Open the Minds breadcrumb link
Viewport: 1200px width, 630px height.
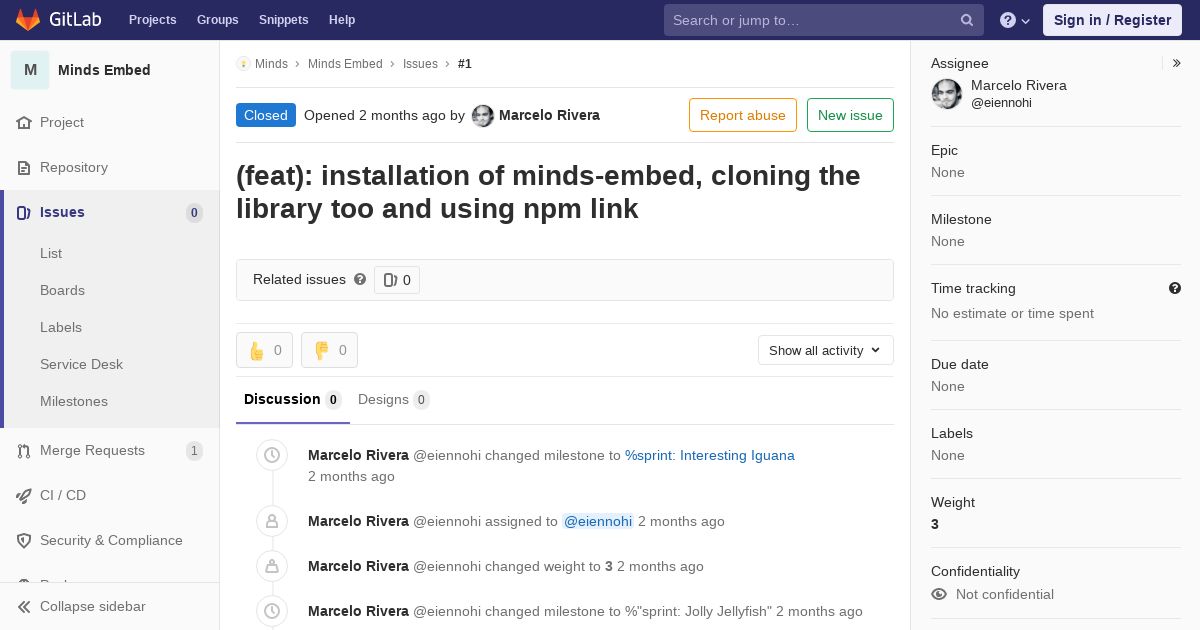tap(271, 63)
